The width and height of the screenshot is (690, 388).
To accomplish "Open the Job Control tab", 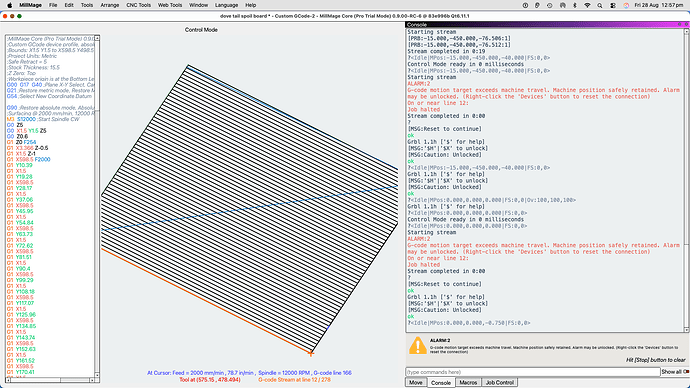I will click(499, 383).
